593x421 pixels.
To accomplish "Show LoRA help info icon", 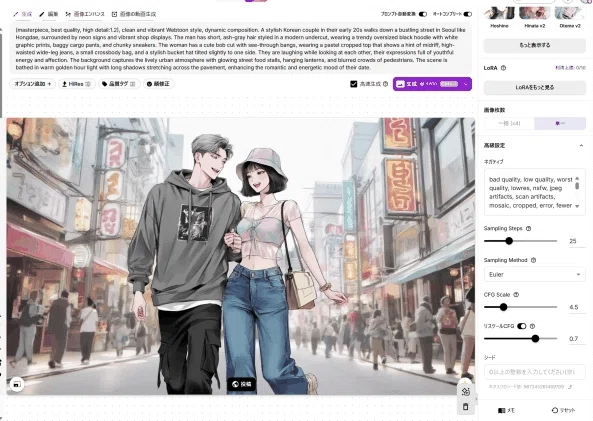I will (503, 68).
